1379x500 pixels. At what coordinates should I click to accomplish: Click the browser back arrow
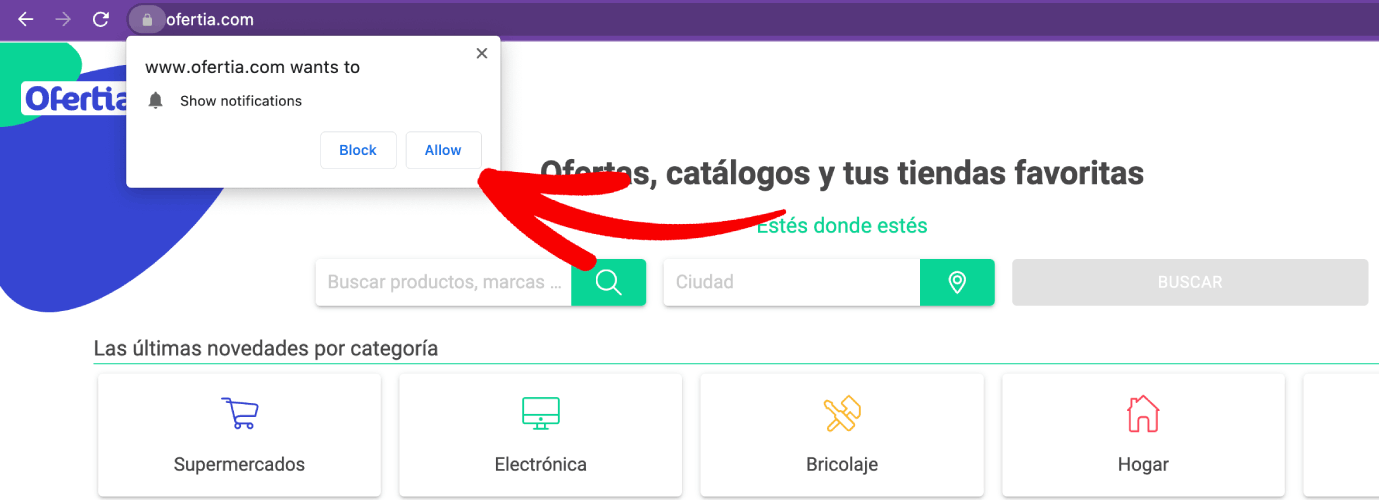(x=26, y=19)
